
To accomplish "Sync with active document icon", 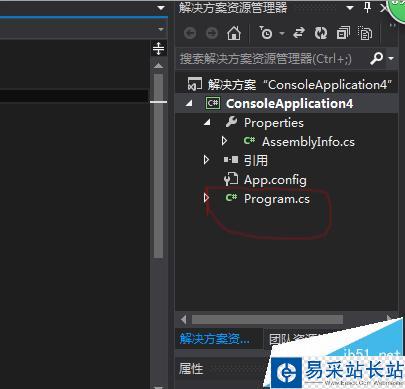I will point(299,33).
